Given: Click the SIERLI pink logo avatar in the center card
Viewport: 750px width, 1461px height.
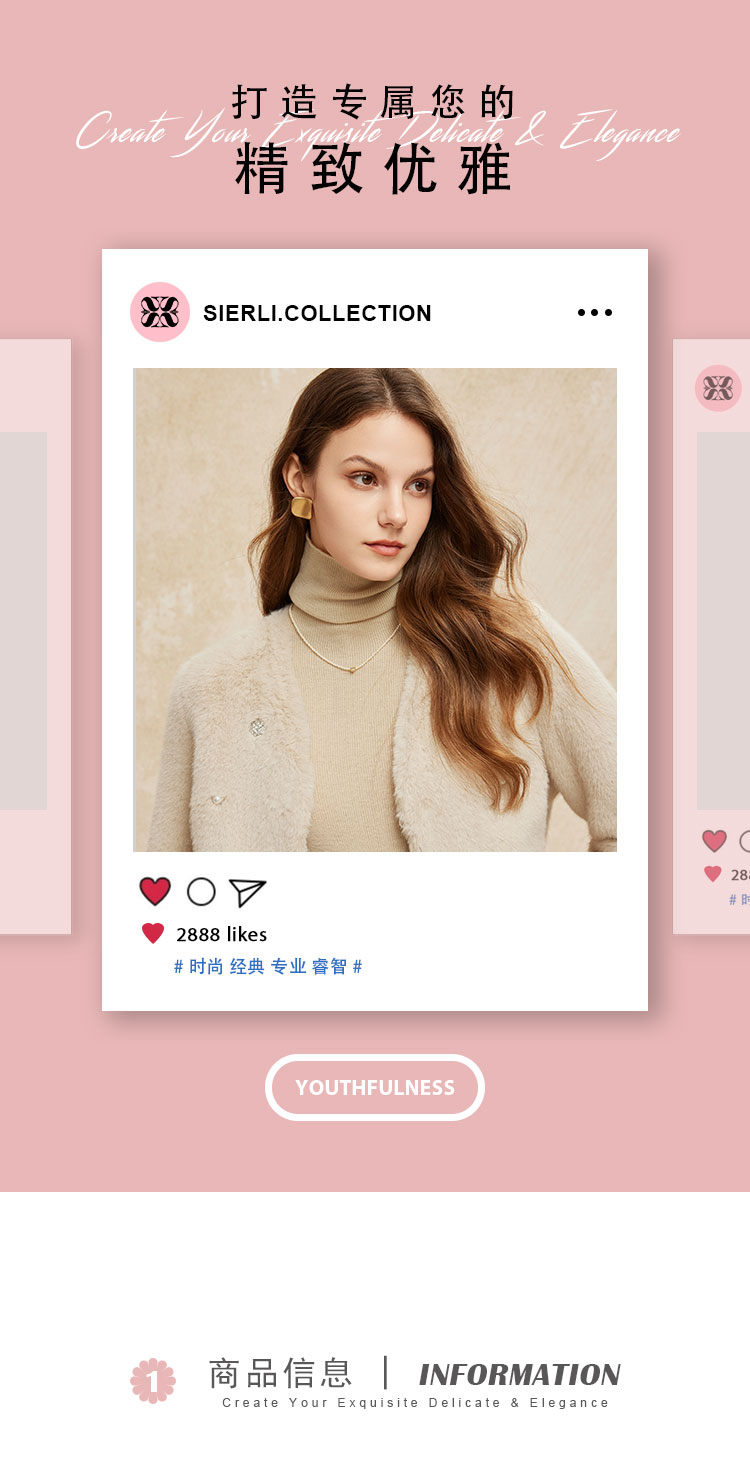Looking at the screenshot, I should [160, 312].
